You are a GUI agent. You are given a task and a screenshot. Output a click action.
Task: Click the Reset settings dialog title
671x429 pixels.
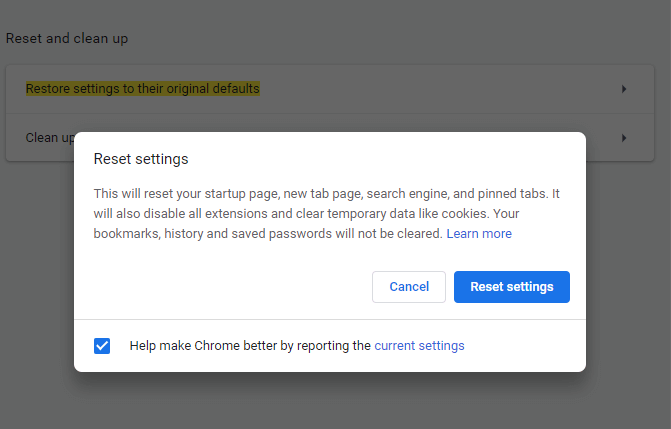[x=141, y=159]
